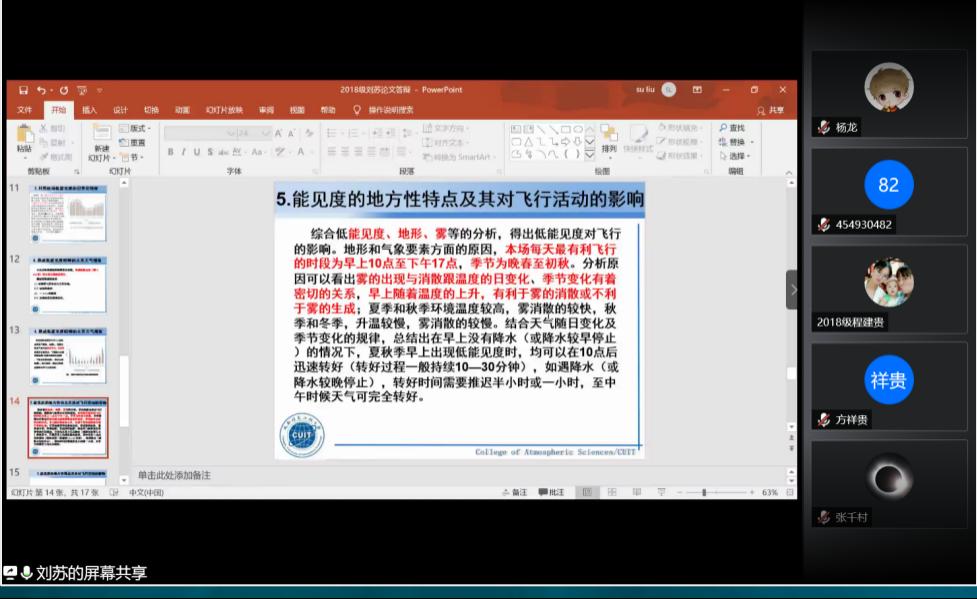The image size is (977, 599).
Task: Switch to Slide Sorter view icon
Action: tap(610, 492)
